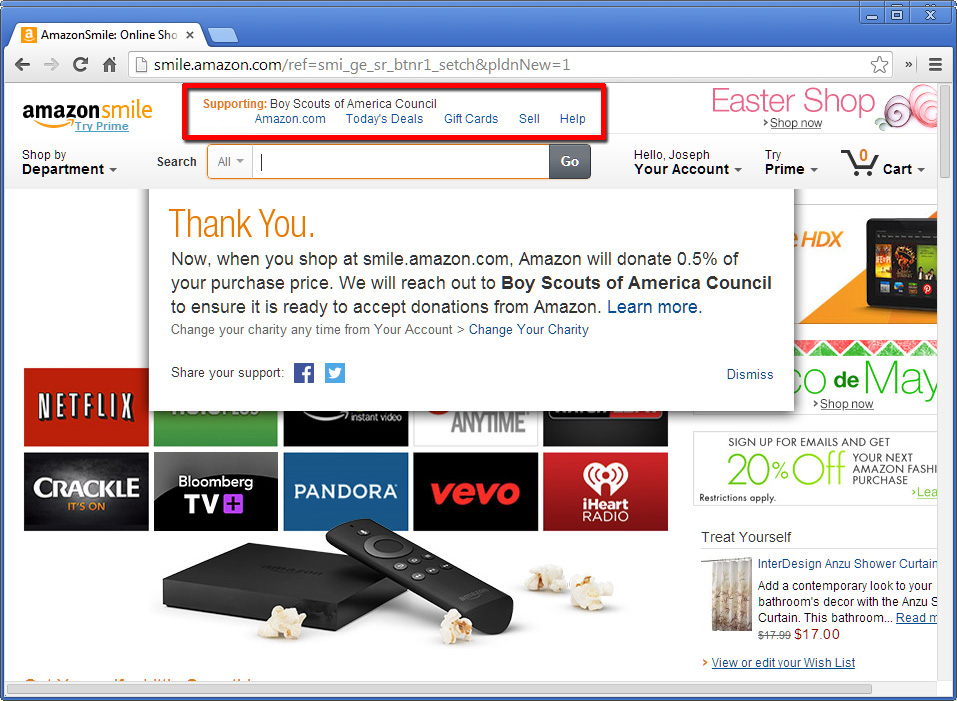Screen dimensions: 957x701
Task: Close the AmazonSmile browser tab
Action: tap(190, 35)
